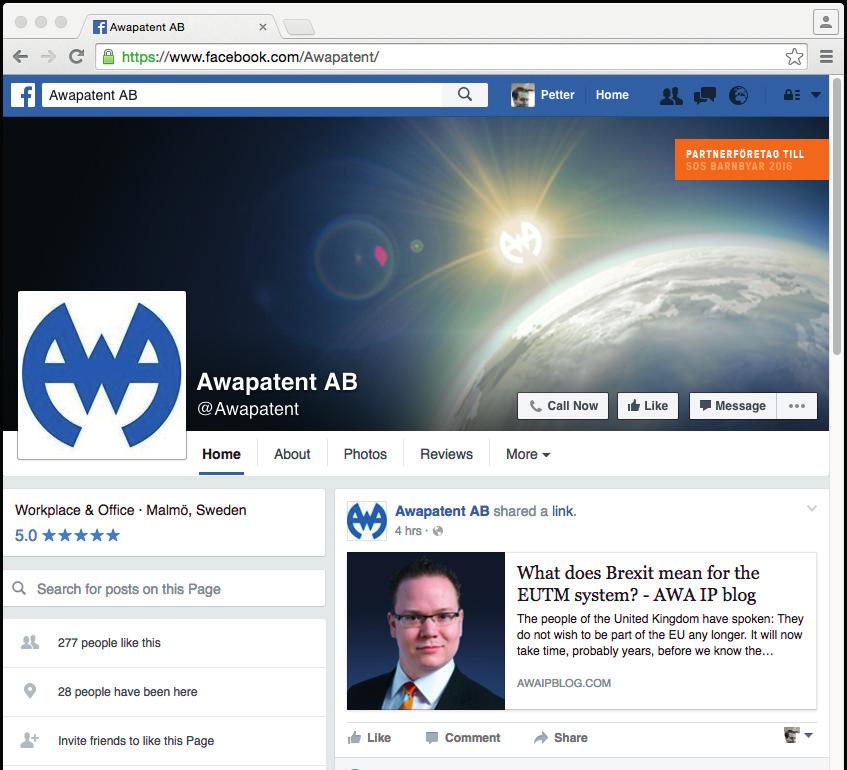The image size is (847, 770).
Task: Open the privacy shortcuts lock icon
Action: [791, 95]
